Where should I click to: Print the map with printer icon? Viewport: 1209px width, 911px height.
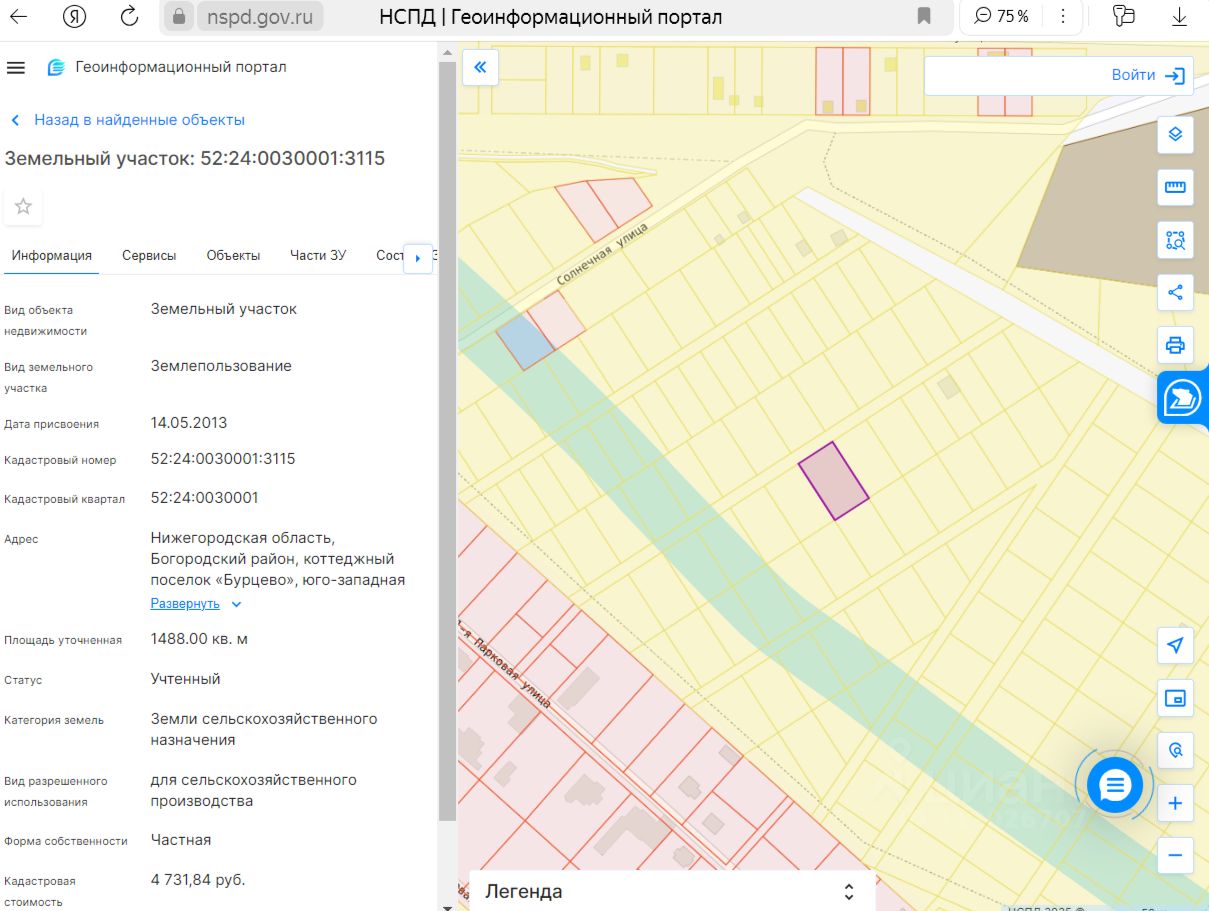pos(1175,346)
